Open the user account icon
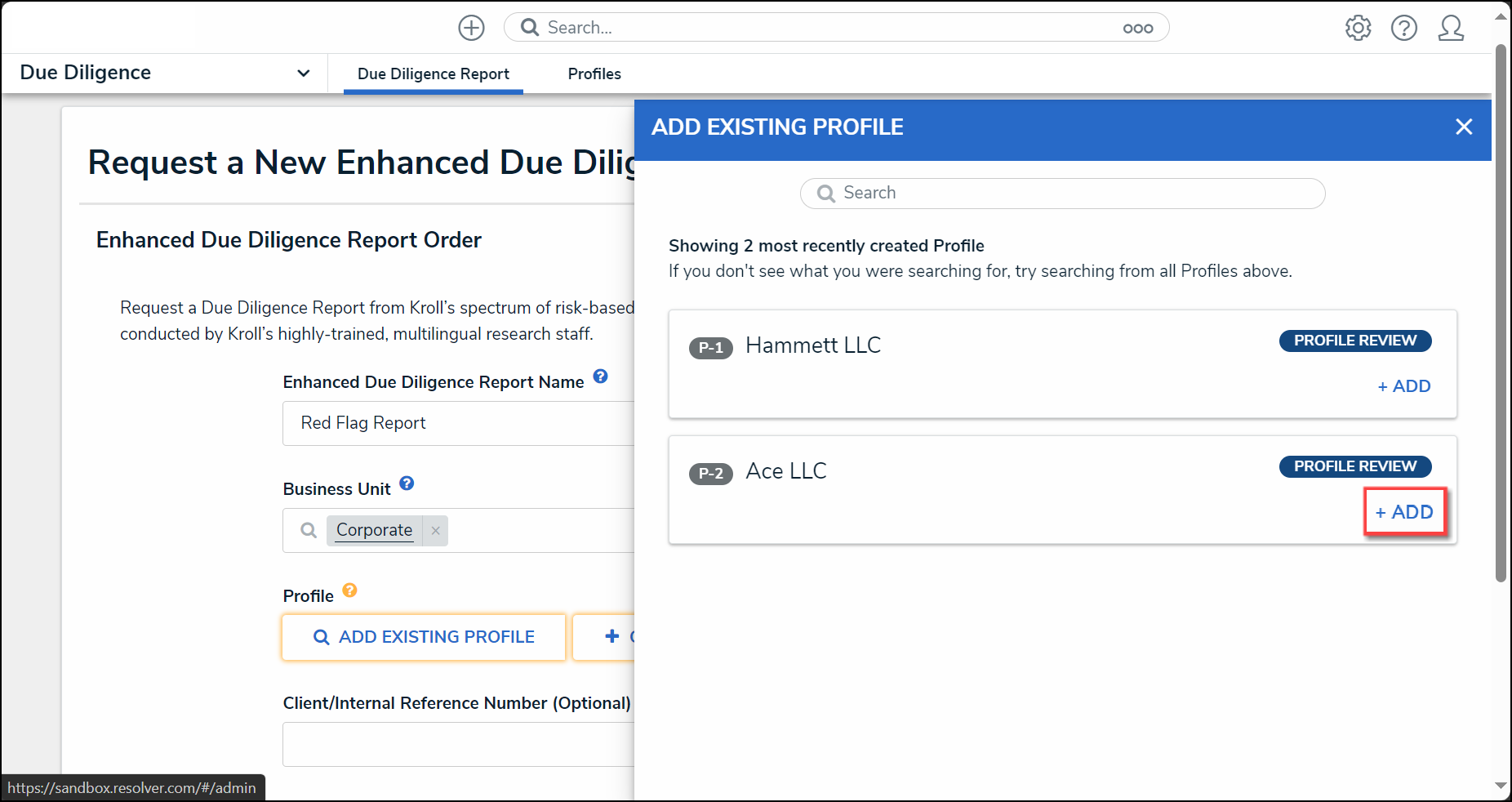This screenshot has width=1512, height=802. [1451, 28]
